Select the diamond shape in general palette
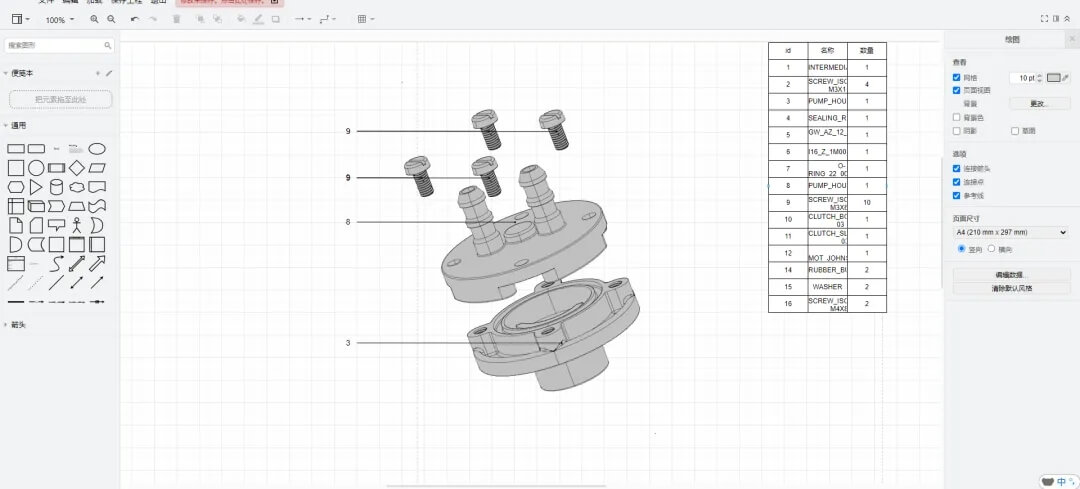1080x489 pixels. coord(76,167)
